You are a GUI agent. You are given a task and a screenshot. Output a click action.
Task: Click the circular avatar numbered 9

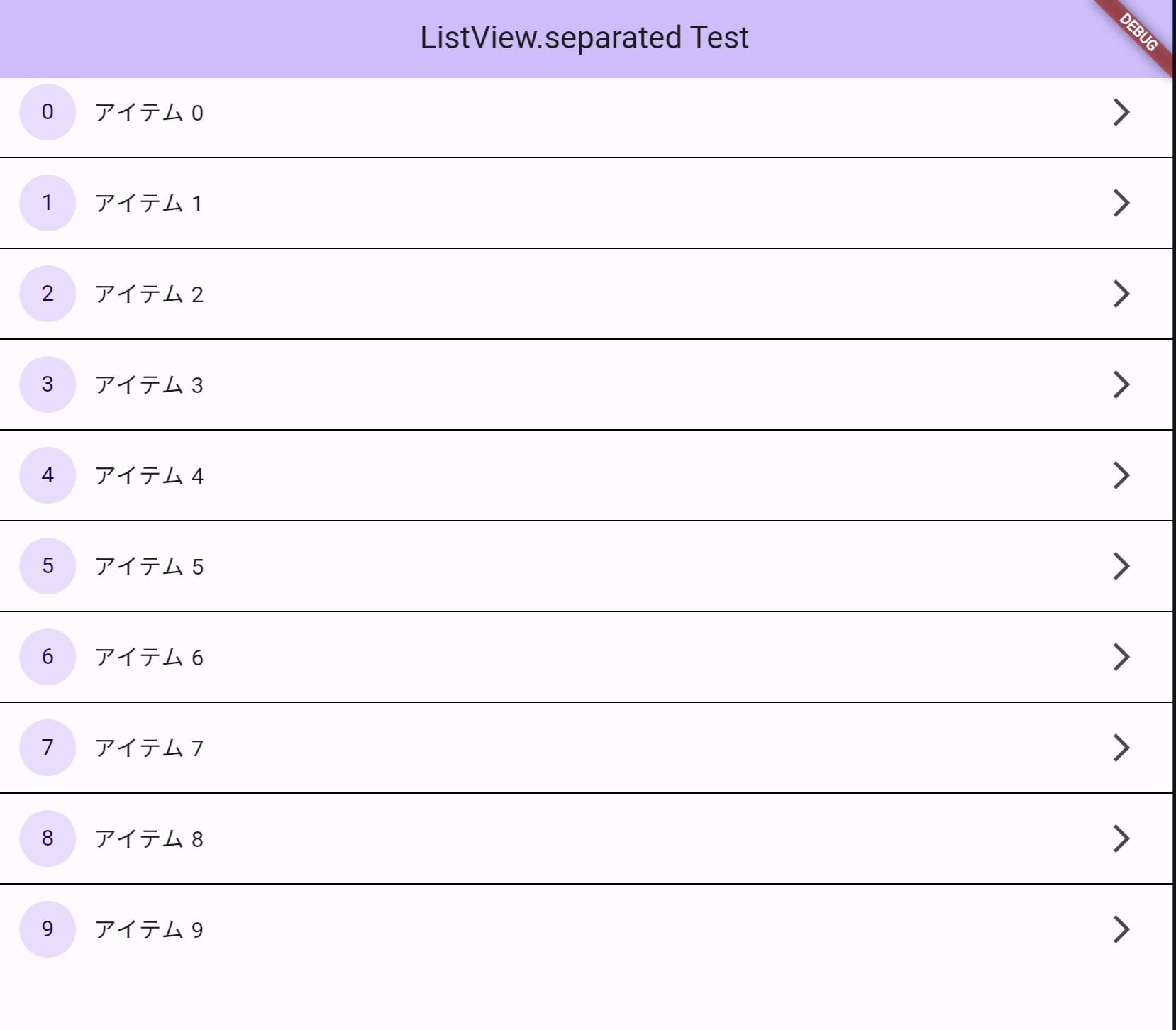[x=48, y=929]
